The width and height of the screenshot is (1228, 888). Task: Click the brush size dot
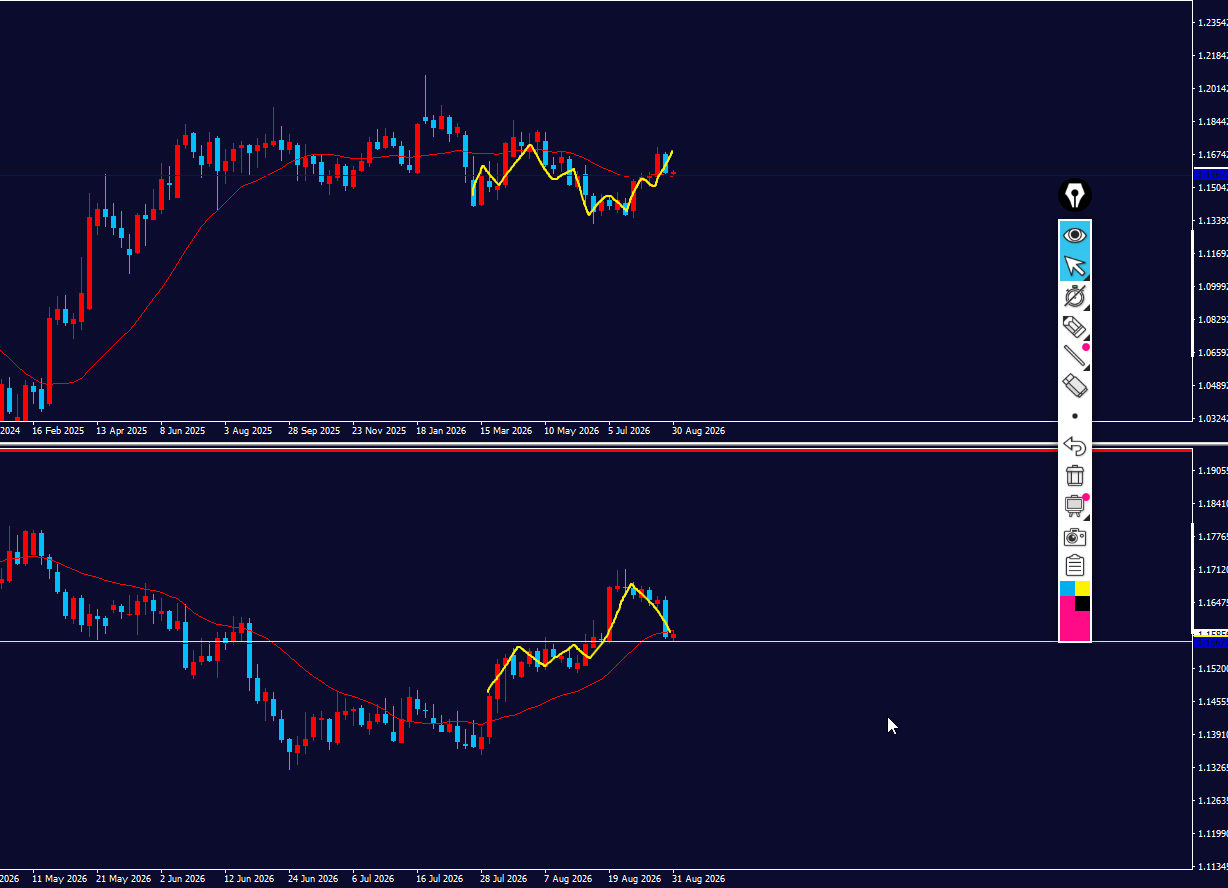1075,416
